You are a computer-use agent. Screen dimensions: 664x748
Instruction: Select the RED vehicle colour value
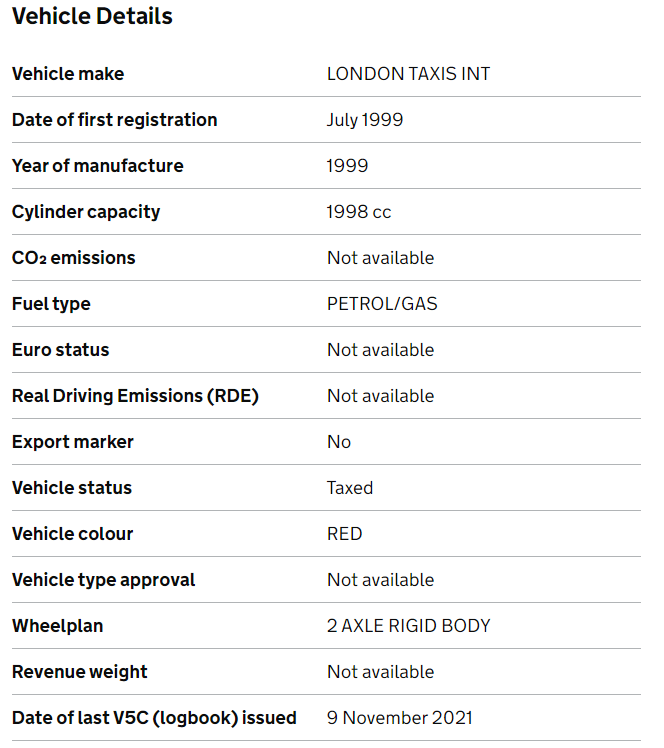[344, 534]
